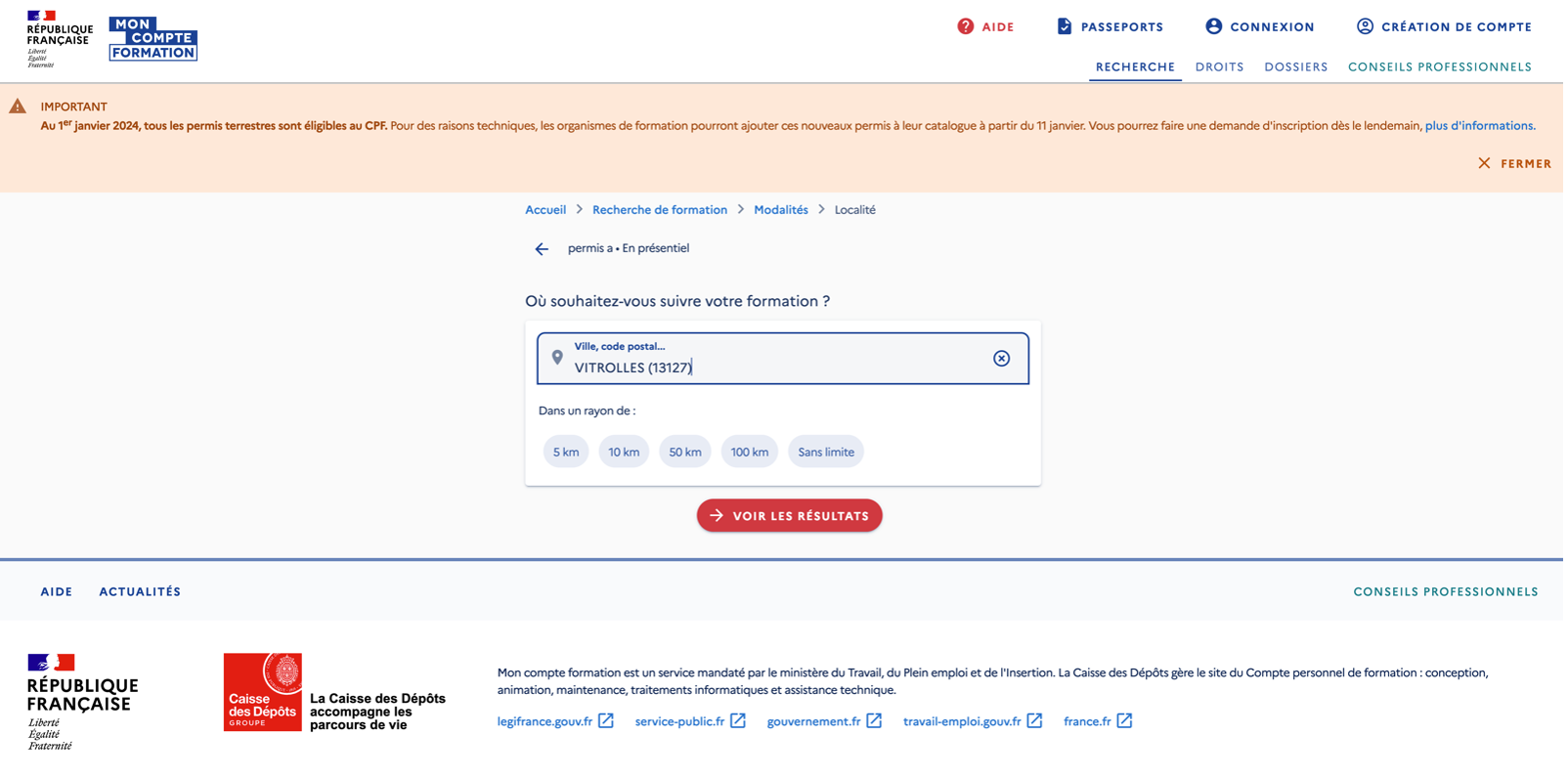The width and height of the screenshot is (1568, 779).
Task: Open the Conseils Professionnels tab in header
Action: [1439, 67]
